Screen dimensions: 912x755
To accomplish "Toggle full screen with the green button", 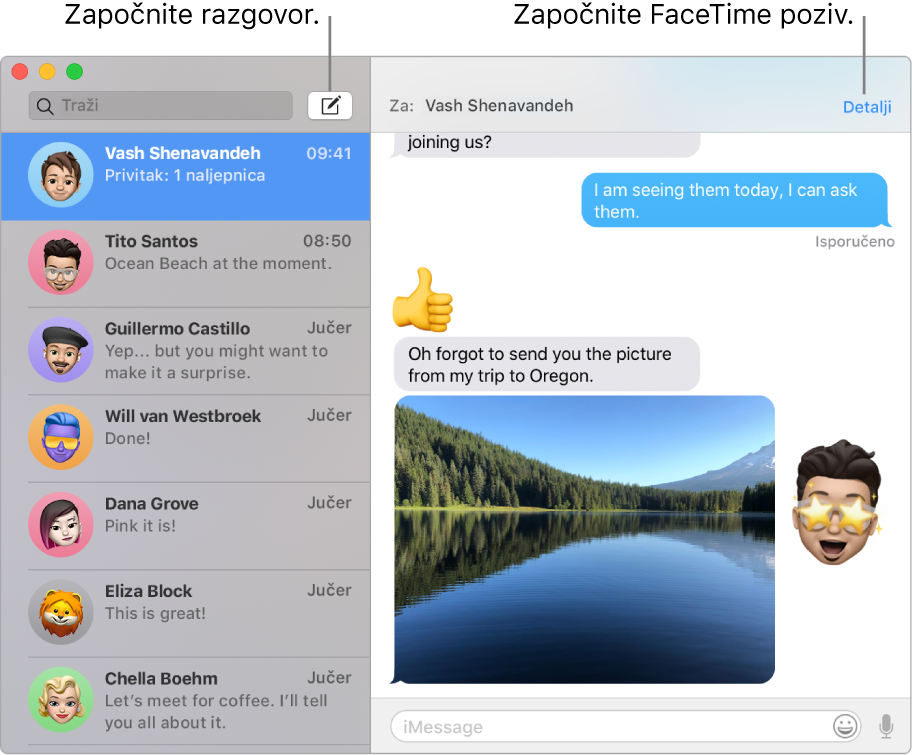I will 74,71.
